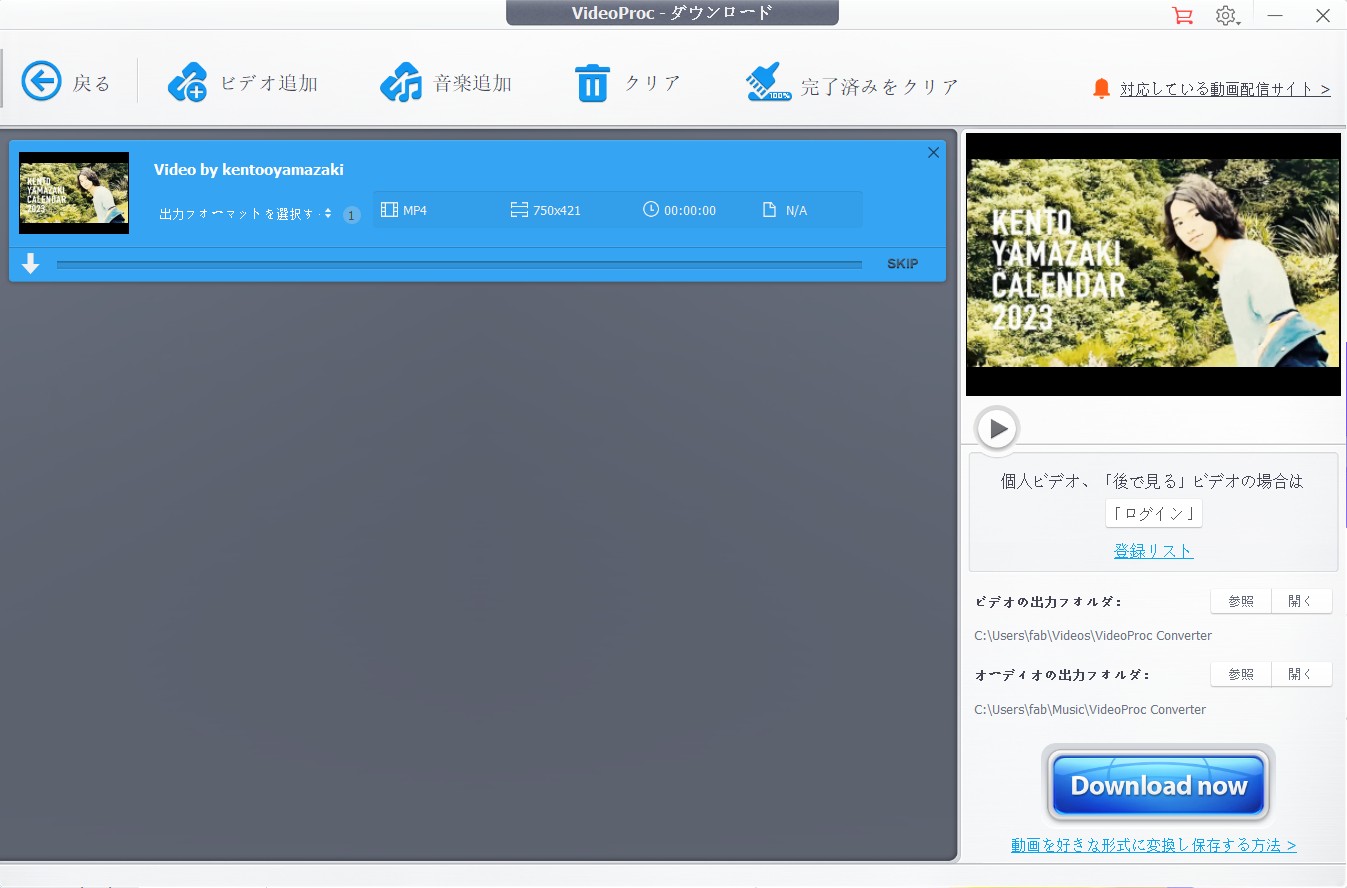Click the 音楽追加 (add music) button
The height and width of the screenshot is (888, 1347).
pyautogui.click(x=446, y=83)
